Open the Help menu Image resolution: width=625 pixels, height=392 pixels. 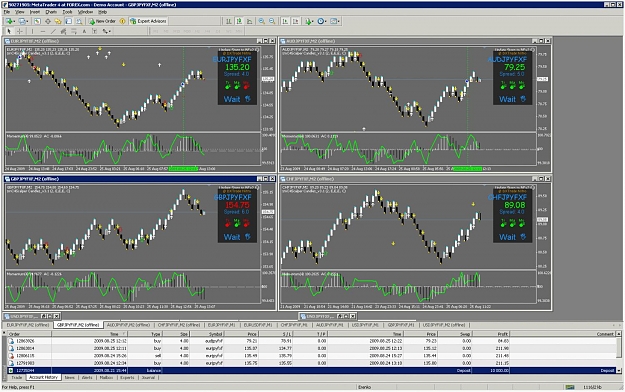pos(102,12)
